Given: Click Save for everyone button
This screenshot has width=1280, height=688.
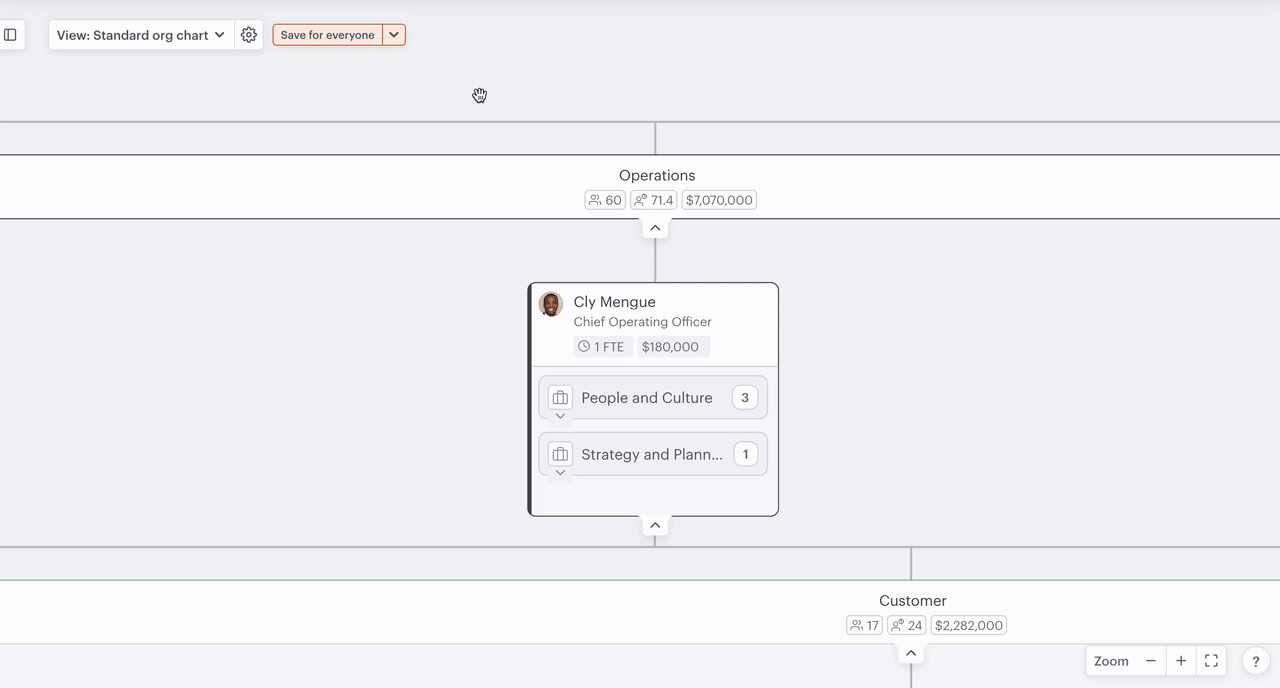Looking at the screenshot, I should (x=327, y=35).
